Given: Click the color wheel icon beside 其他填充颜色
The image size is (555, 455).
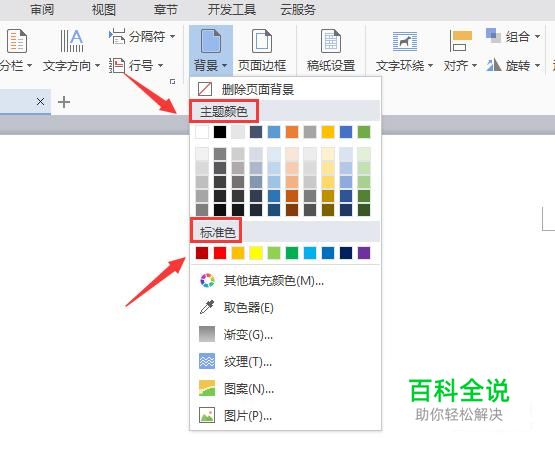Looking at the screenshot, I should coord(207,280).
